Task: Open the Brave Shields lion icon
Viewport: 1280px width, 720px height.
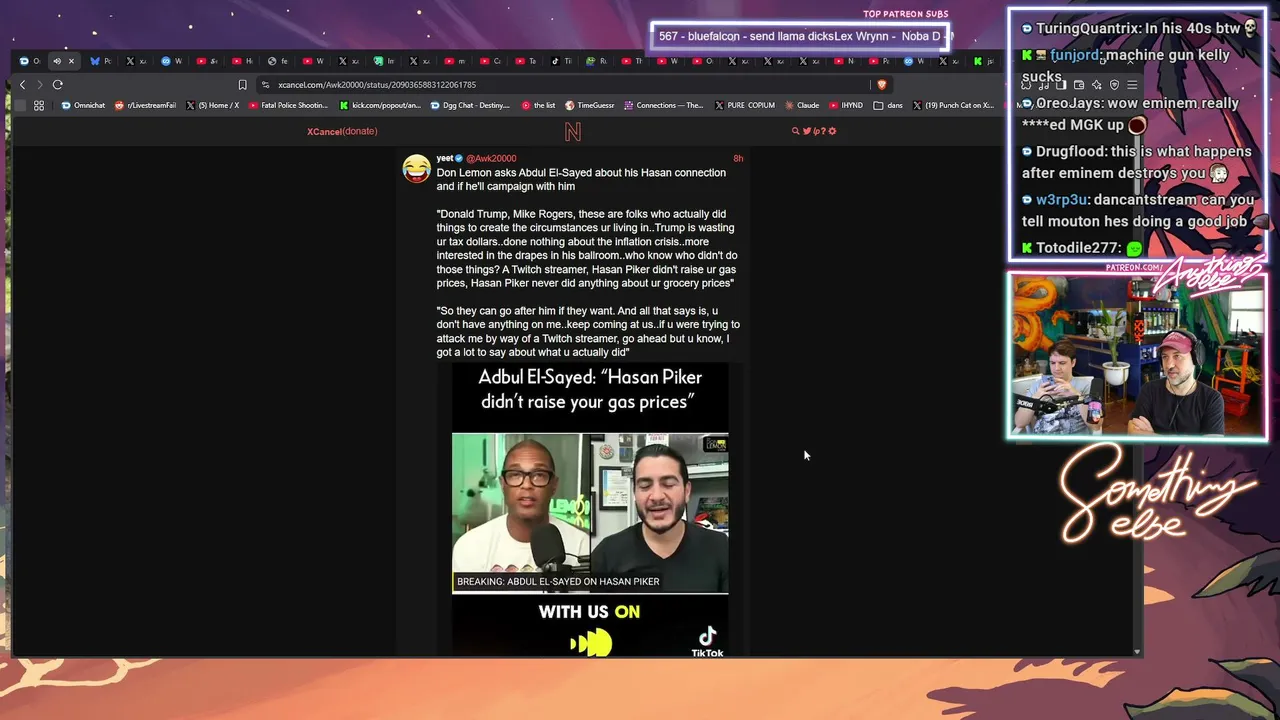Action: pyautogui.click(x=881, y=85)
